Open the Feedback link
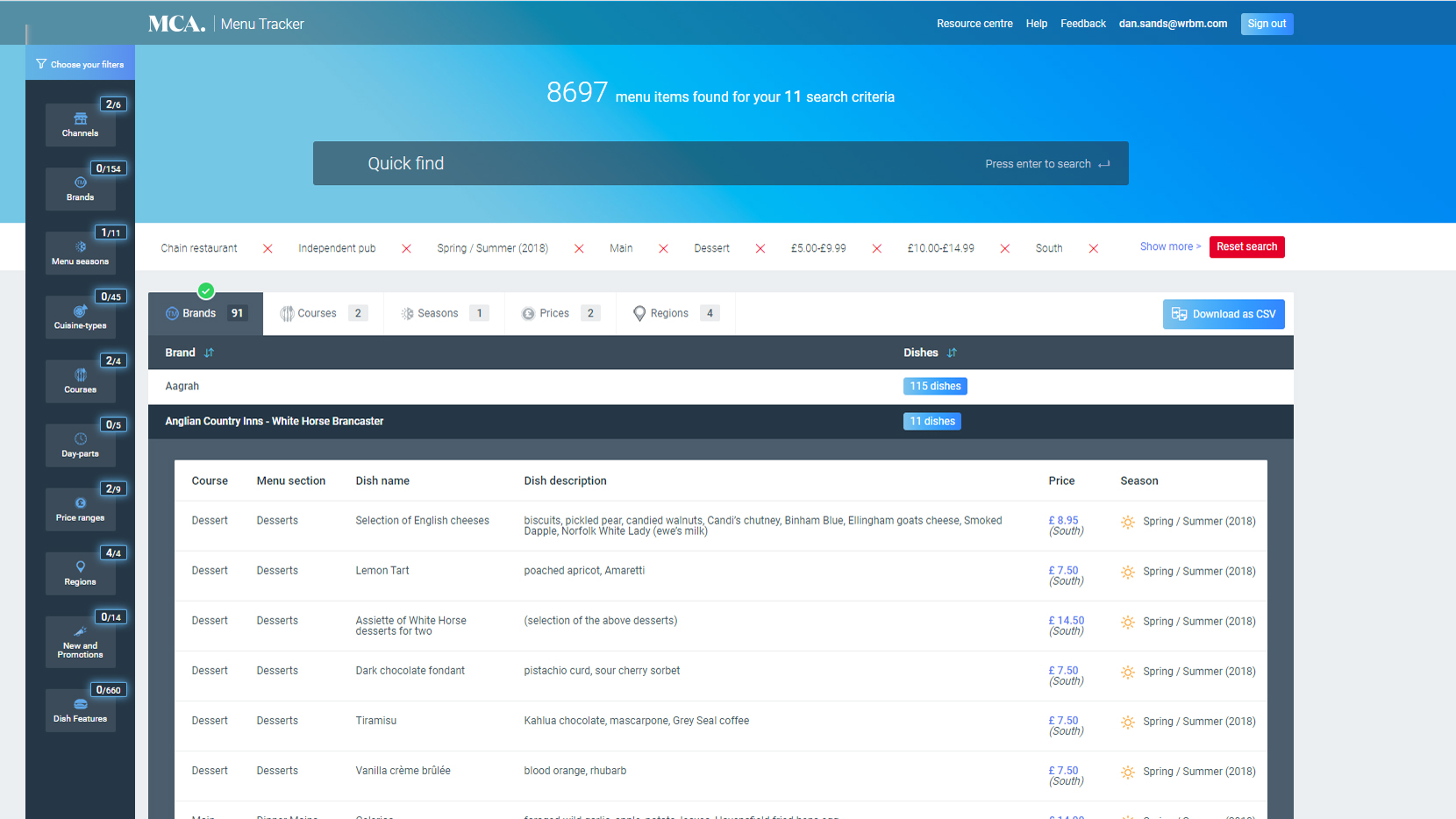Image resolution: width=1456 pixels, height=819 pixels. 1083,24
